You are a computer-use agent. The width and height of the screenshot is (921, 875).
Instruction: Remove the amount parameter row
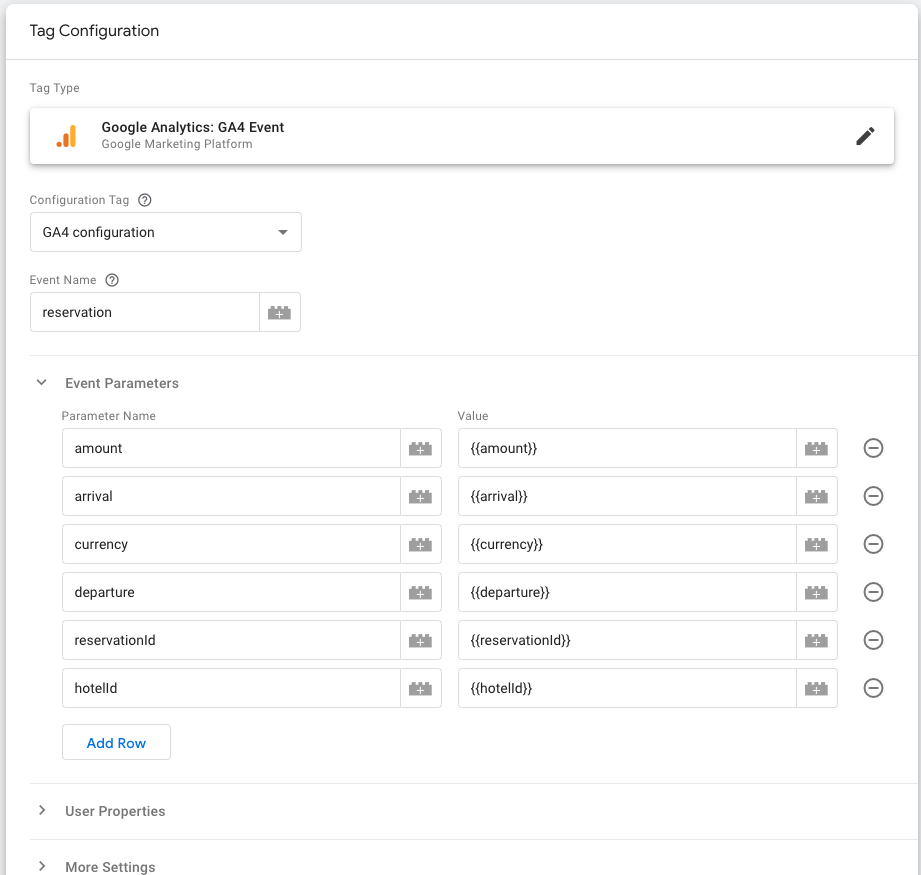873,448
